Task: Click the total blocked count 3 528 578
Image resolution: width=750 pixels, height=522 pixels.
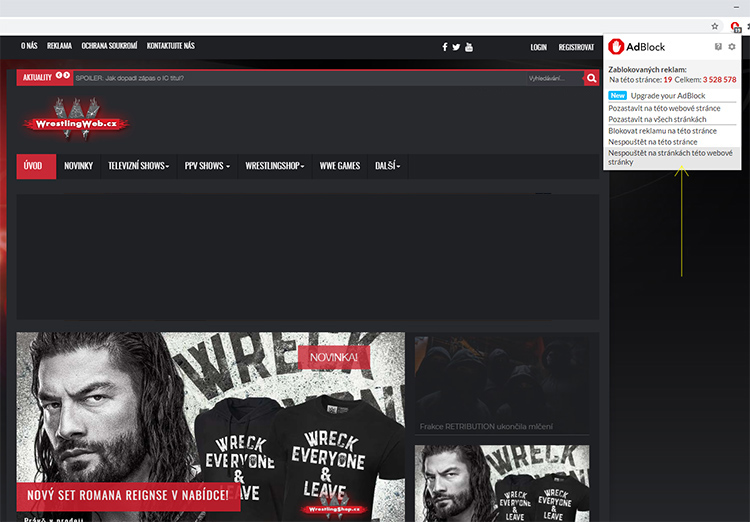Action: (x=719, y=80)
